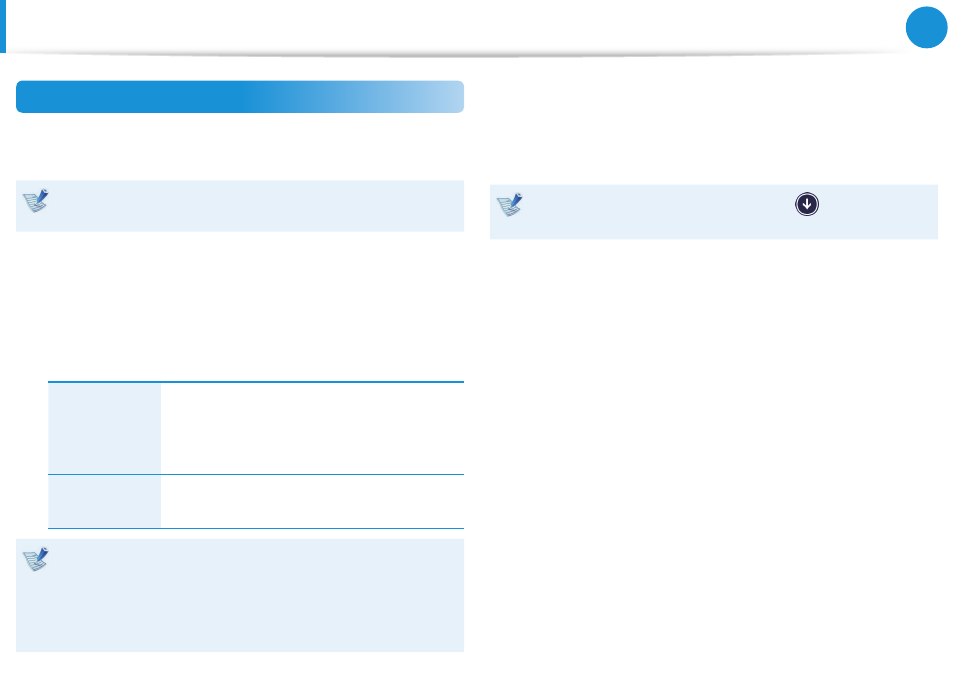
Task: Select the upper shaded first-column table cell
Action: 105,428
